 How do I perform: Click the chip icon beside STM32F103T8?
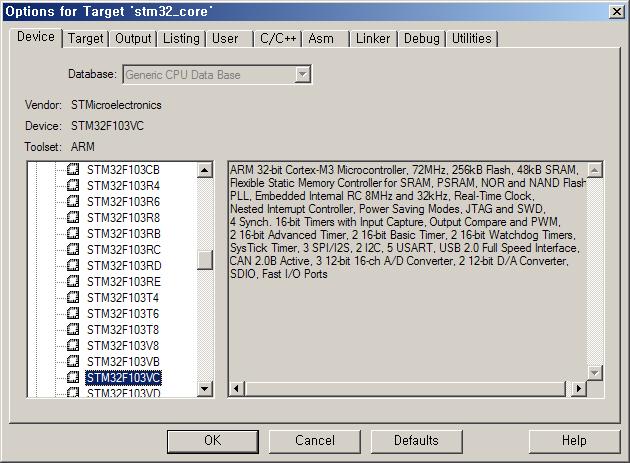click(73, 330)
